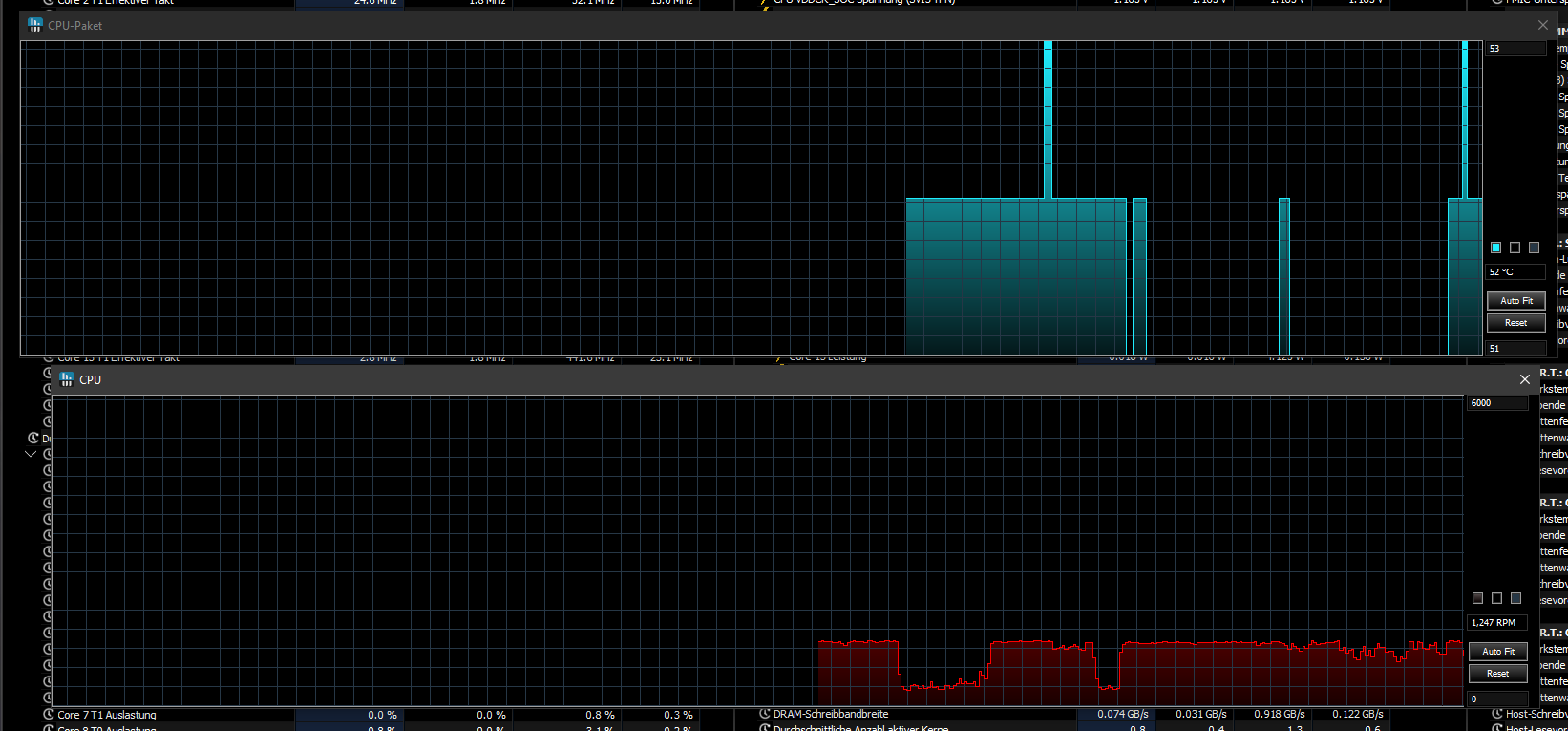Click the current value 1,247 RPM

click(x=1497, y=623)
